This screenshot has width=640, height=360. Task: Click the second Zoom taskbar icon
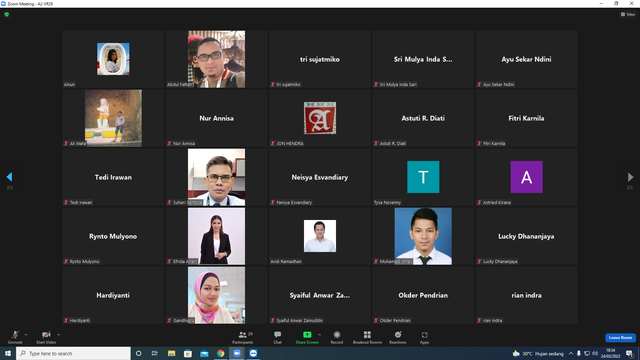[x=253, y=353]
